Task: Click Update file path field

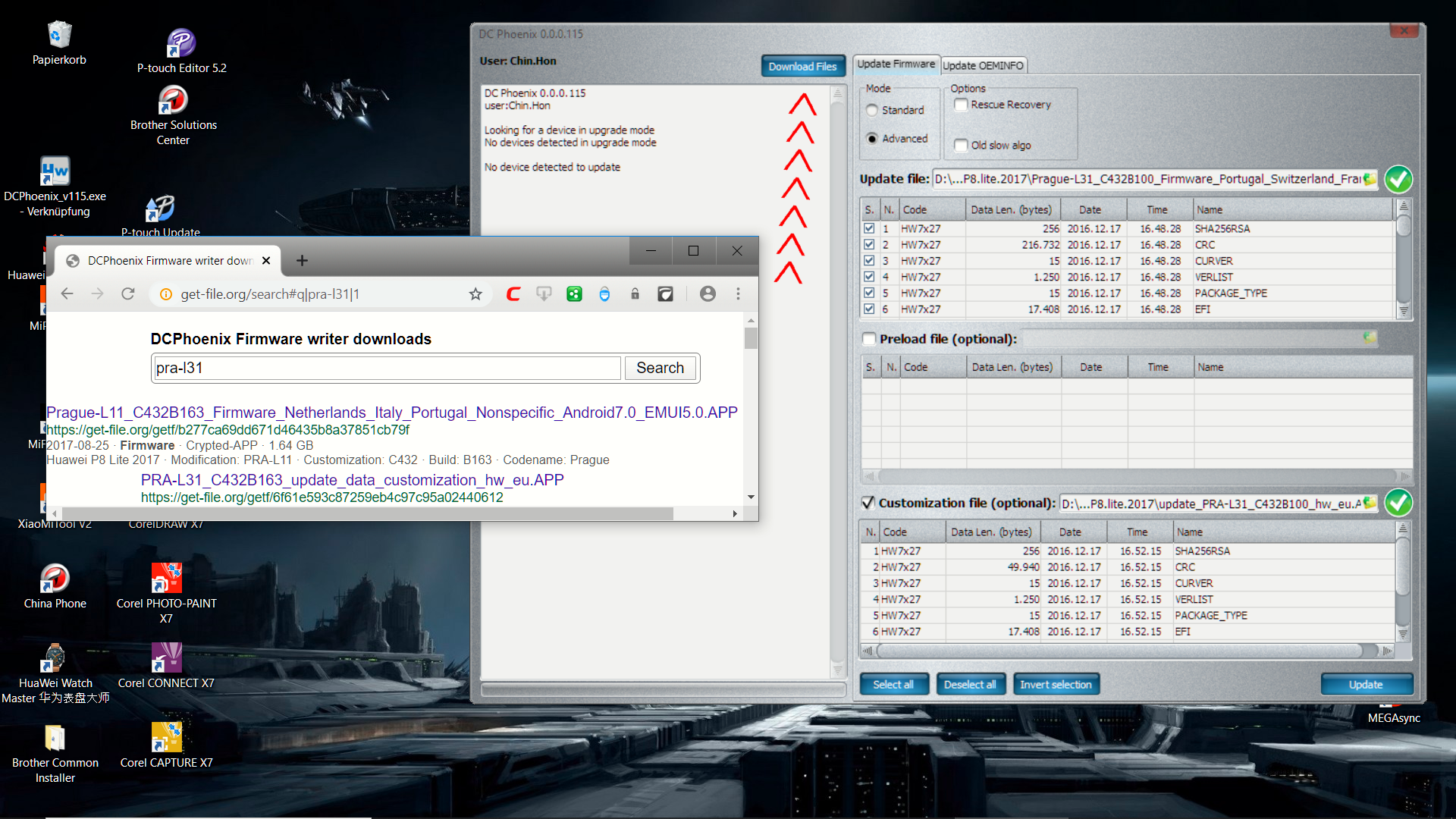Action: (x=1147, y=179)
